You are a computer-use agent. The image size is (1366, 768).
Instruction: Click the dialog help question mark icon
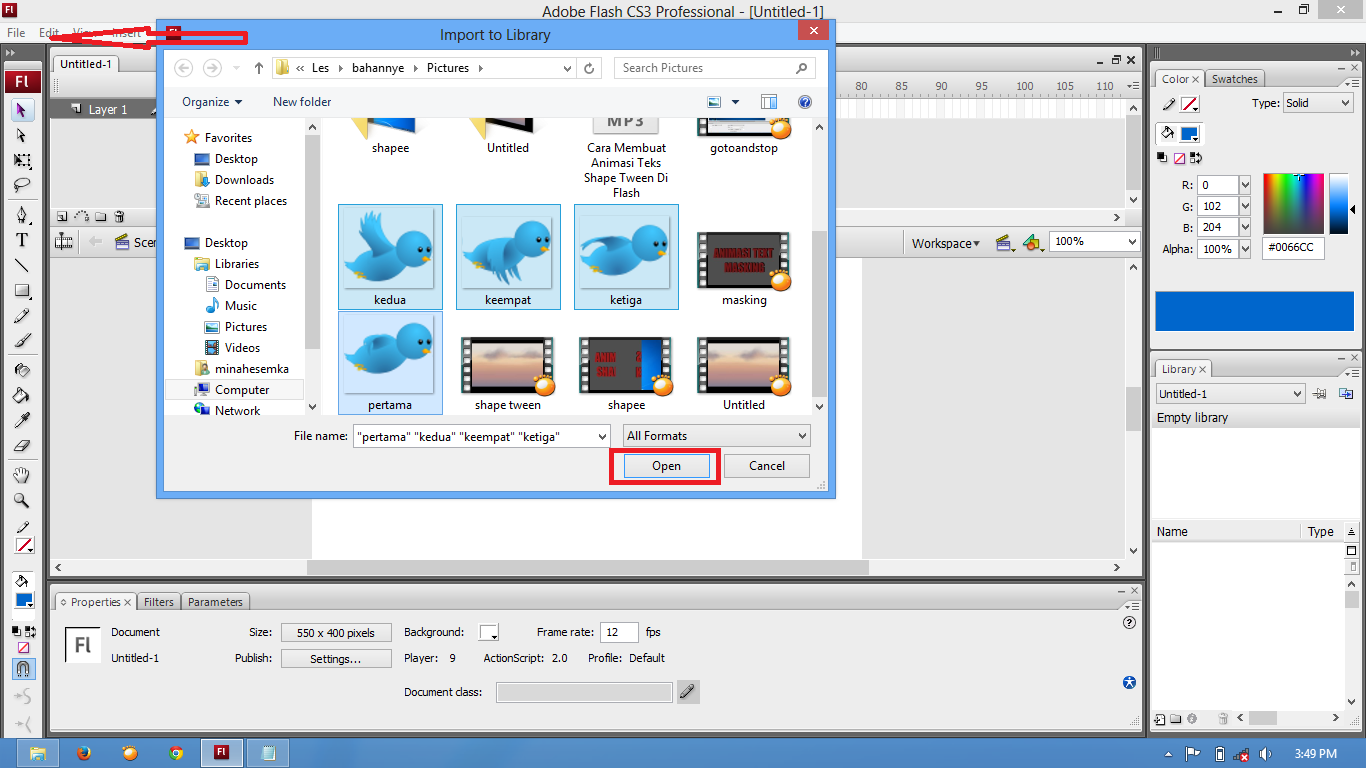805,102
